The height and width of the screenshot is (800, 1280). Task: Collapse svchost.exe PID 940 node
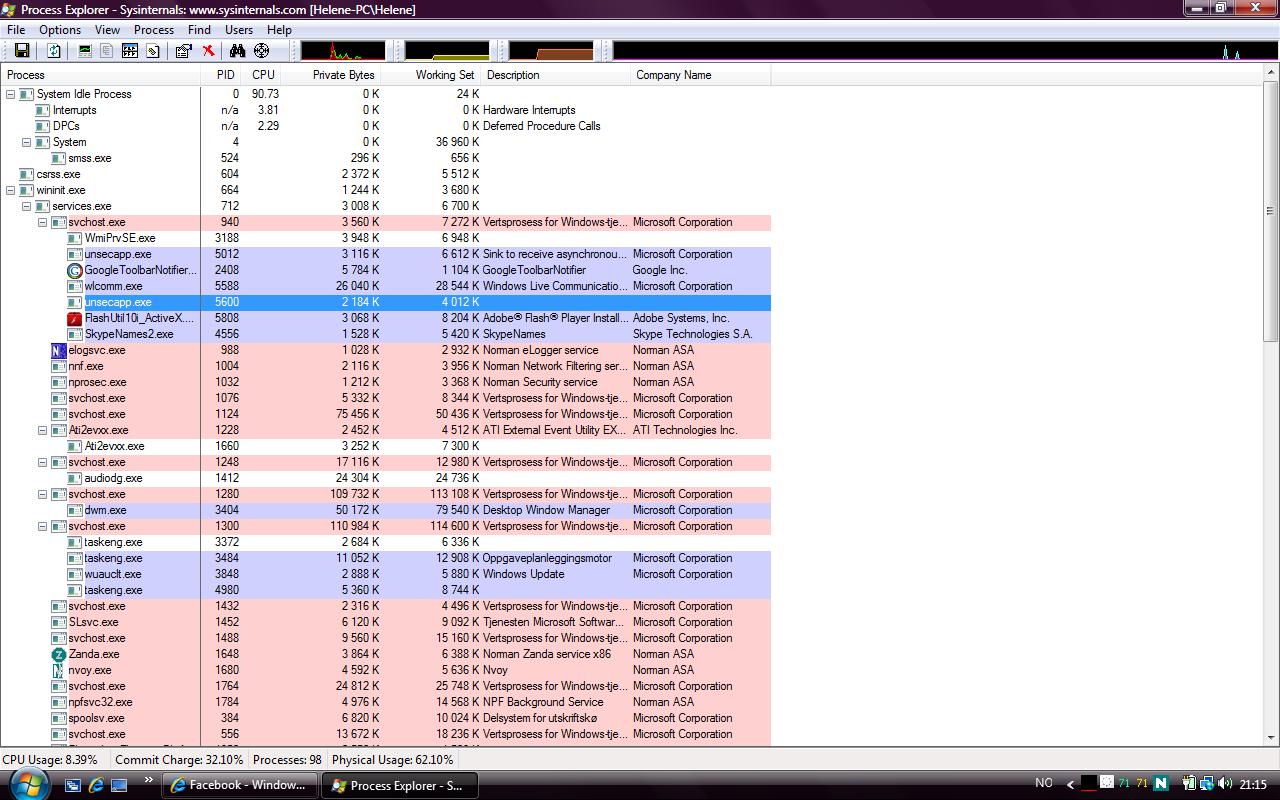point(43,222)
